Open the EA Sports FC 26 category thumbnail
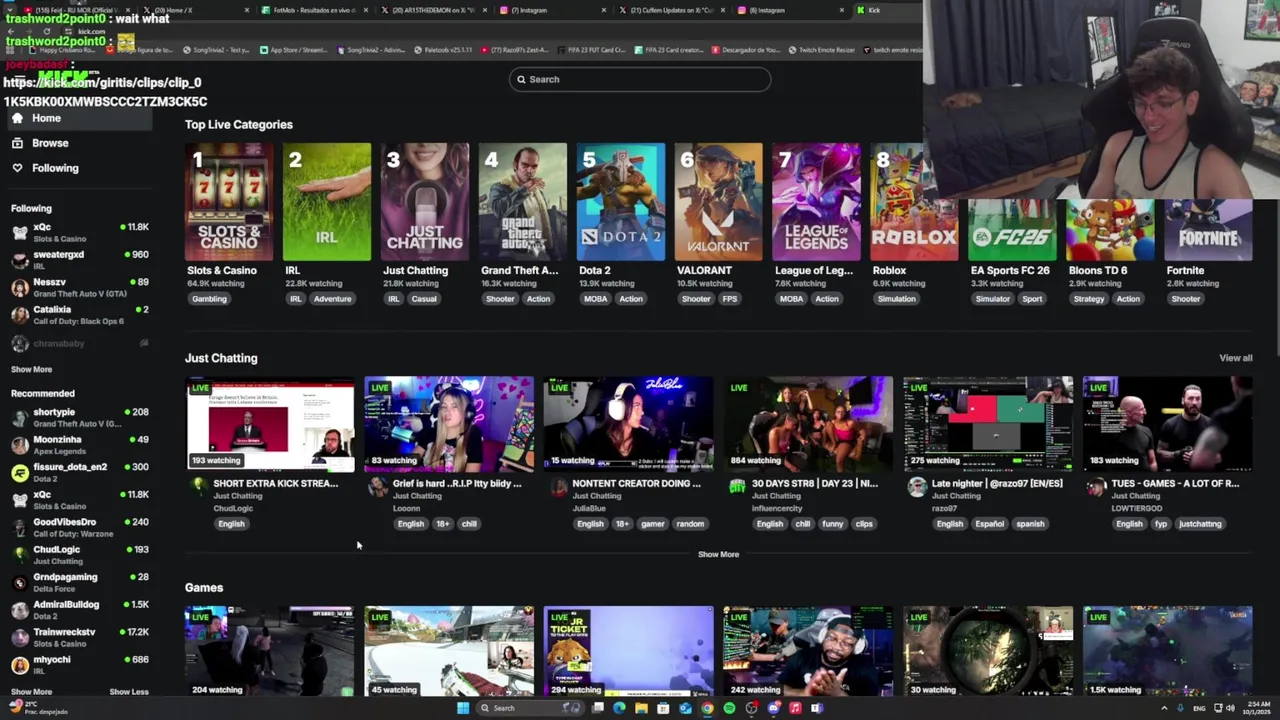Image resolution: width=1280 pixels, height=720 pixels. (1012, 230)
